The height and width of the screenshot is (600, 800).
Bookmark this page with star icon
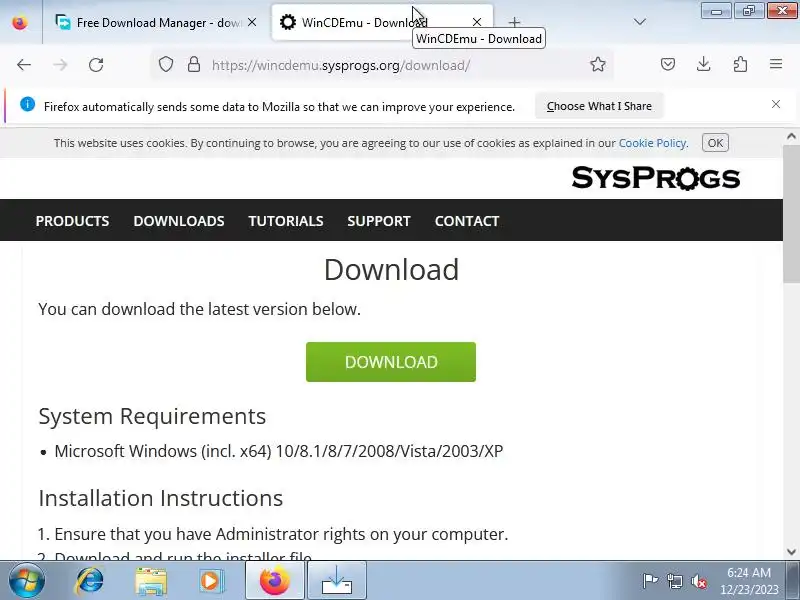tap(598, 64)
